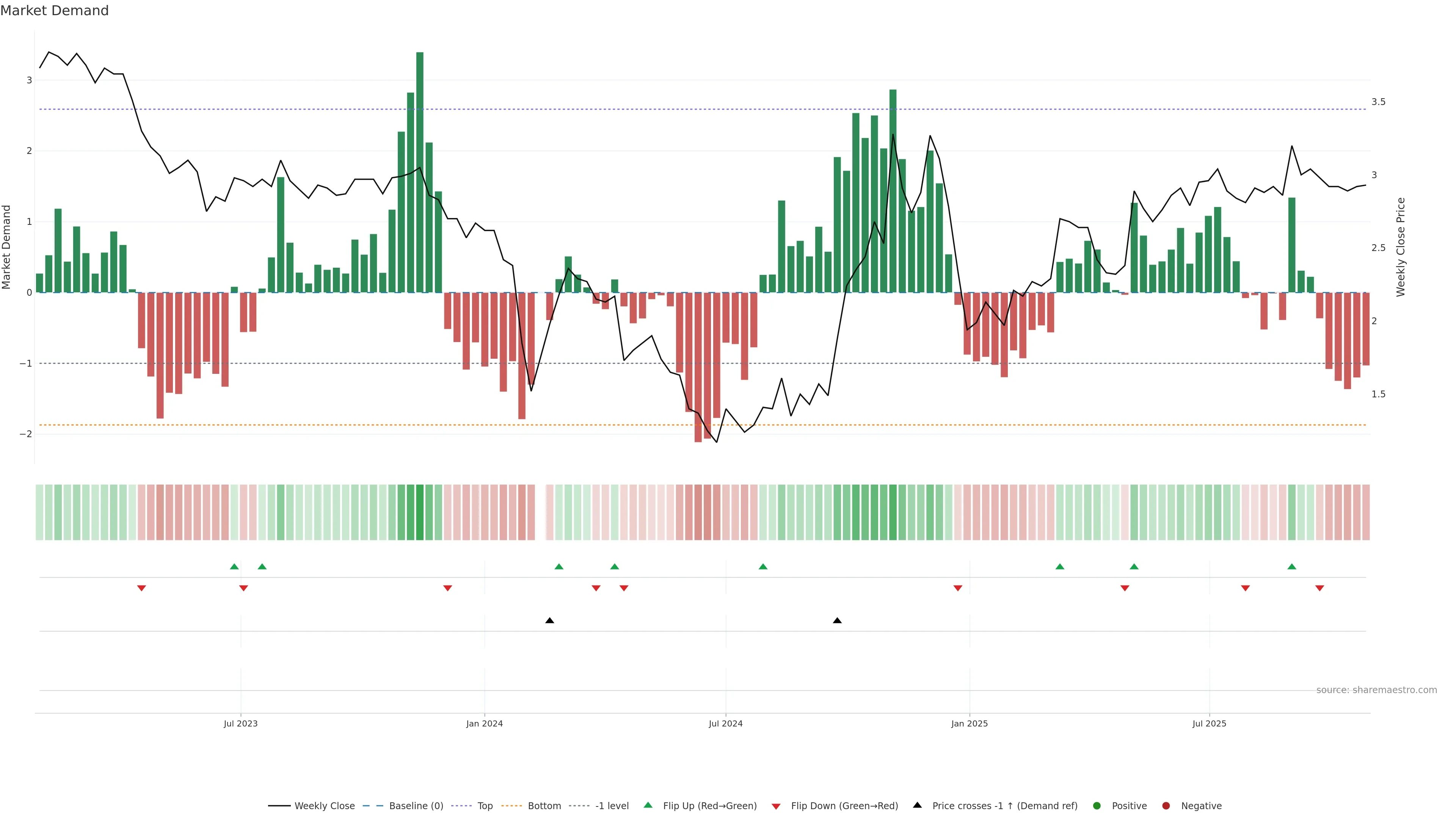Click the green Flip Up legend triangle

click(648, 805)
